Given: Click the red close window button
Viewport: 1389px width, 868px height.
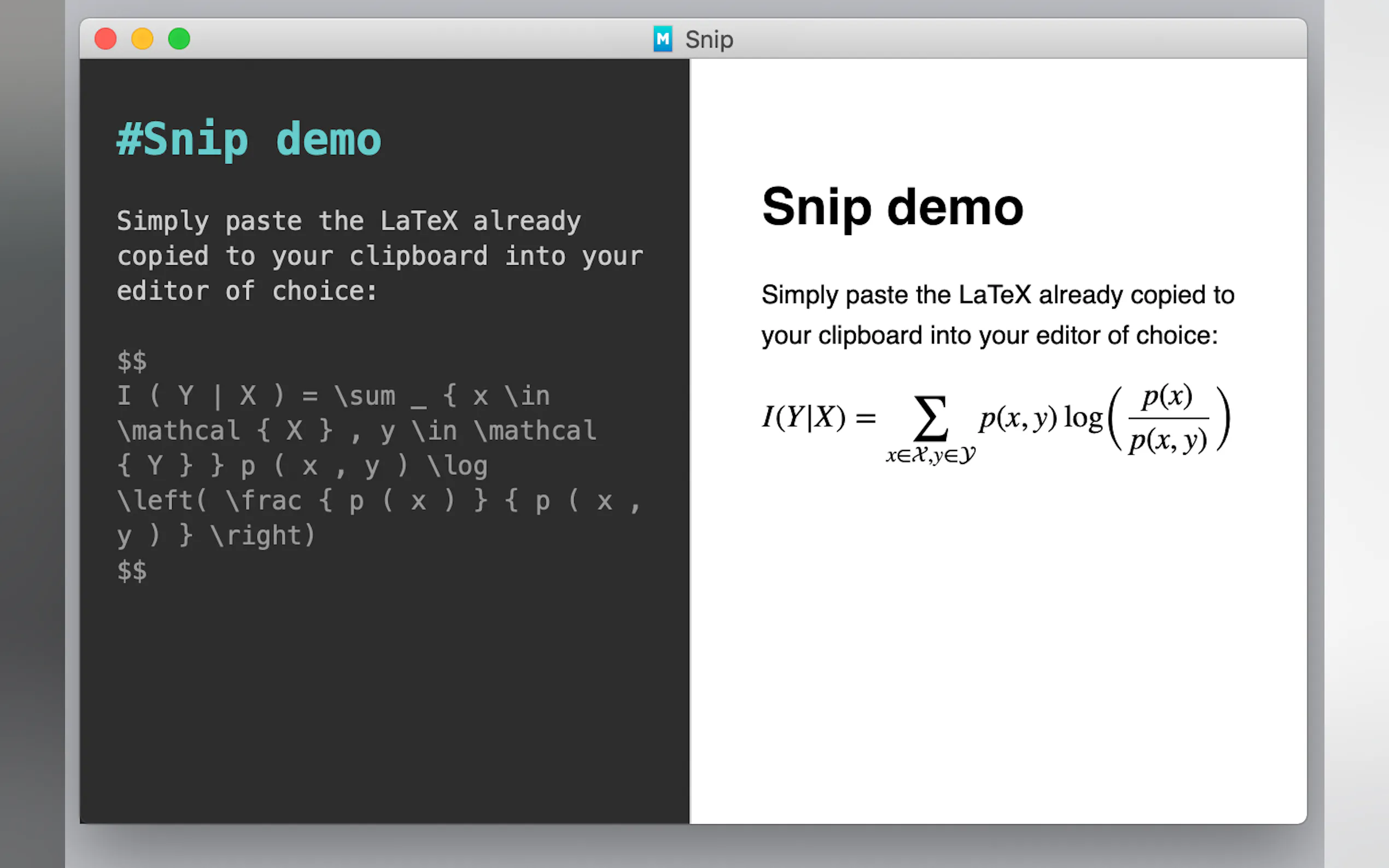Looking at the screenshot, I should pyautogui.click(x=106, y=39).
